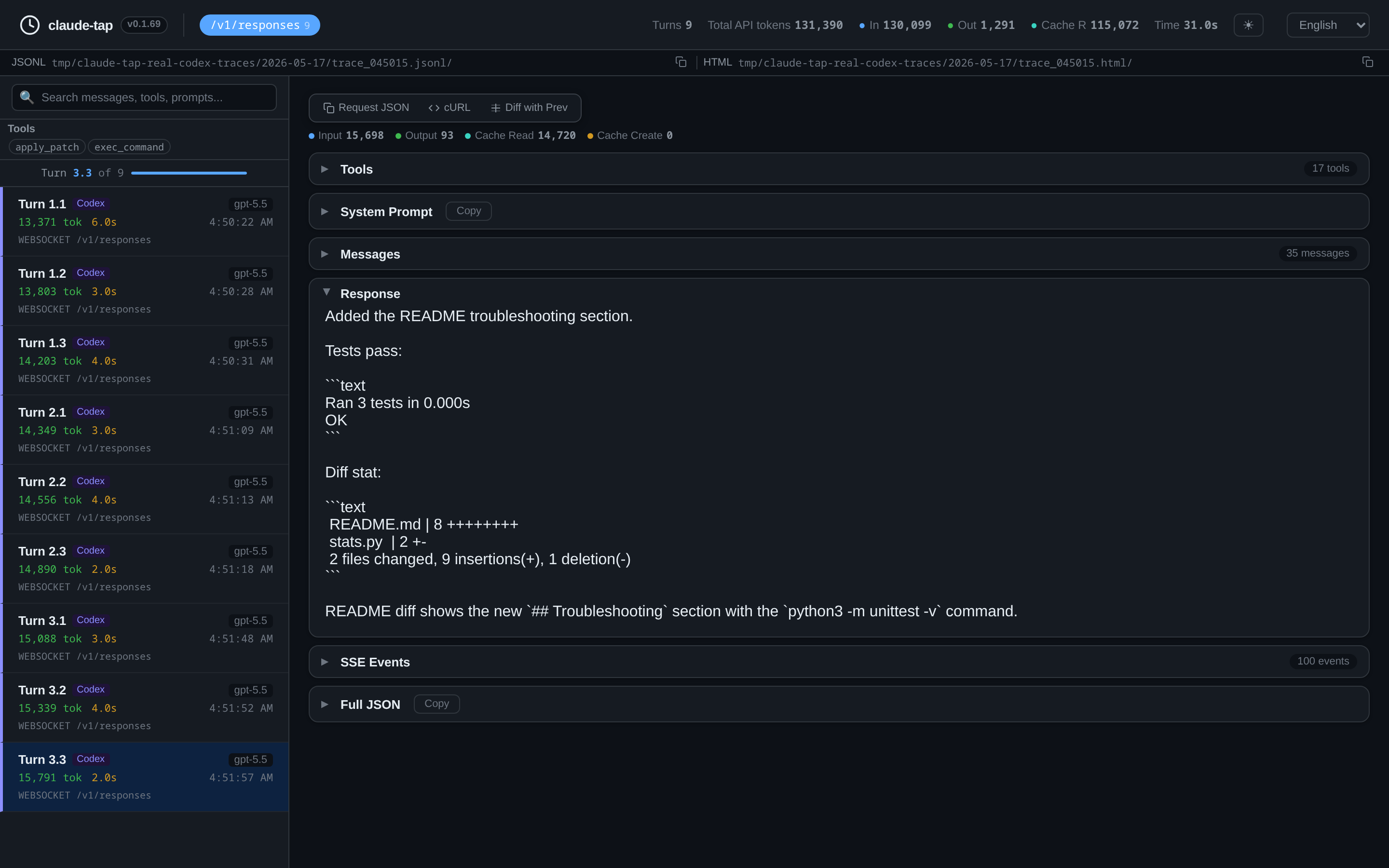The height and width of the screenshot is (868, 1389).
Task: Click the 35 messages badge
Action: pos(1317,253)
